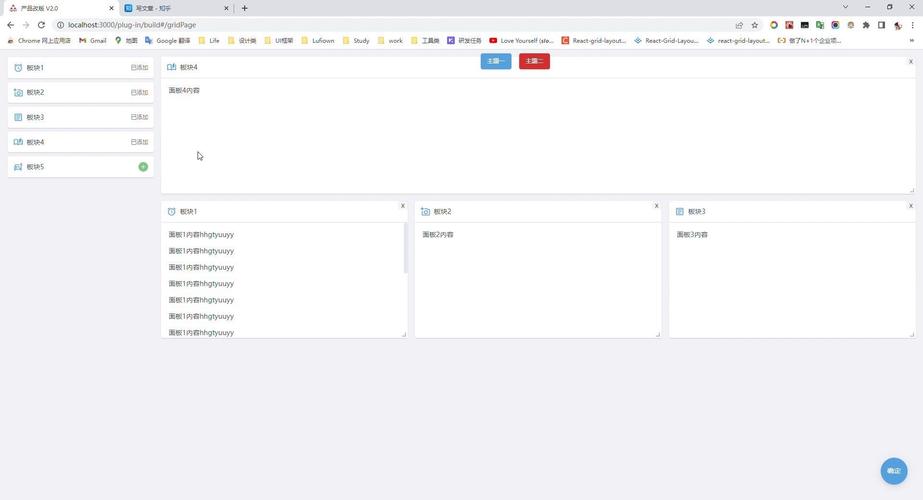The width and height of the screenshot is (923, 500).
Task: Click the corner resize handle of 板块1 panel
Action: (404, 335)
